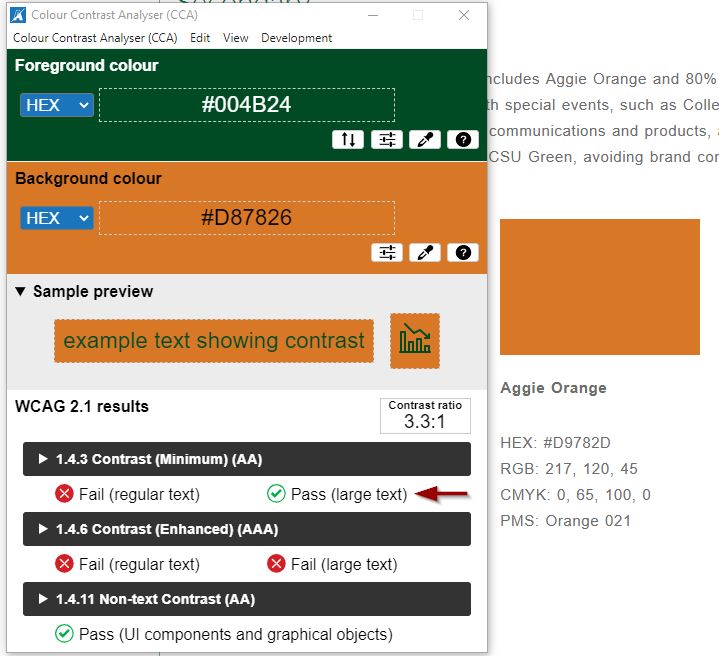719x656 pixels.
Task: Click the CCA app icon in title bar
Action: point(18,15)
